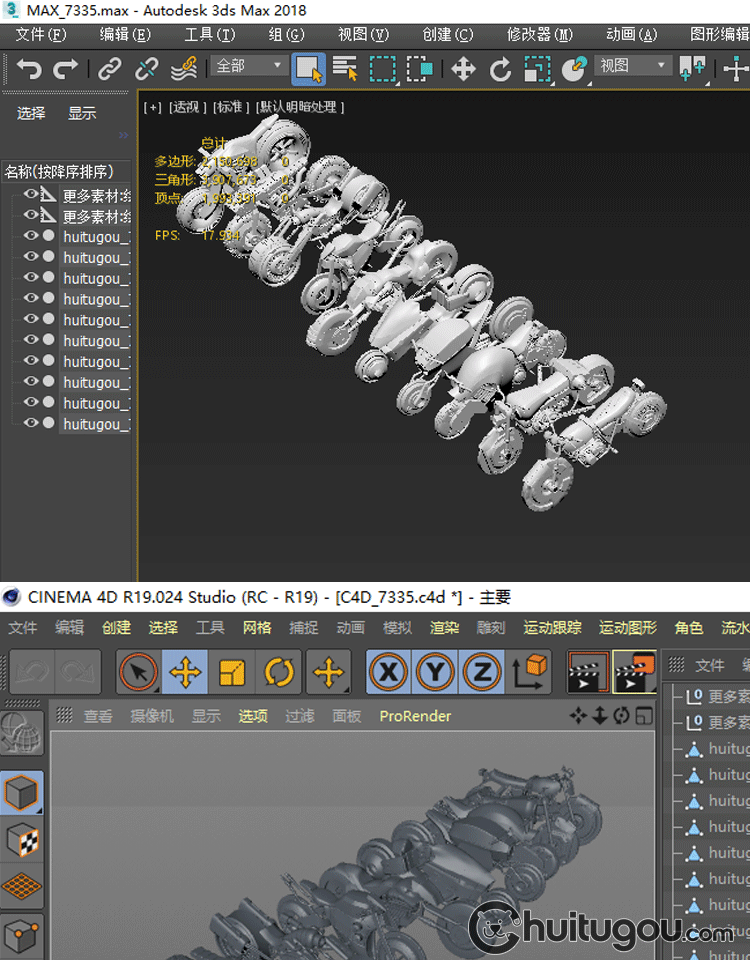Click the Render View clapperboard icon

587,673
